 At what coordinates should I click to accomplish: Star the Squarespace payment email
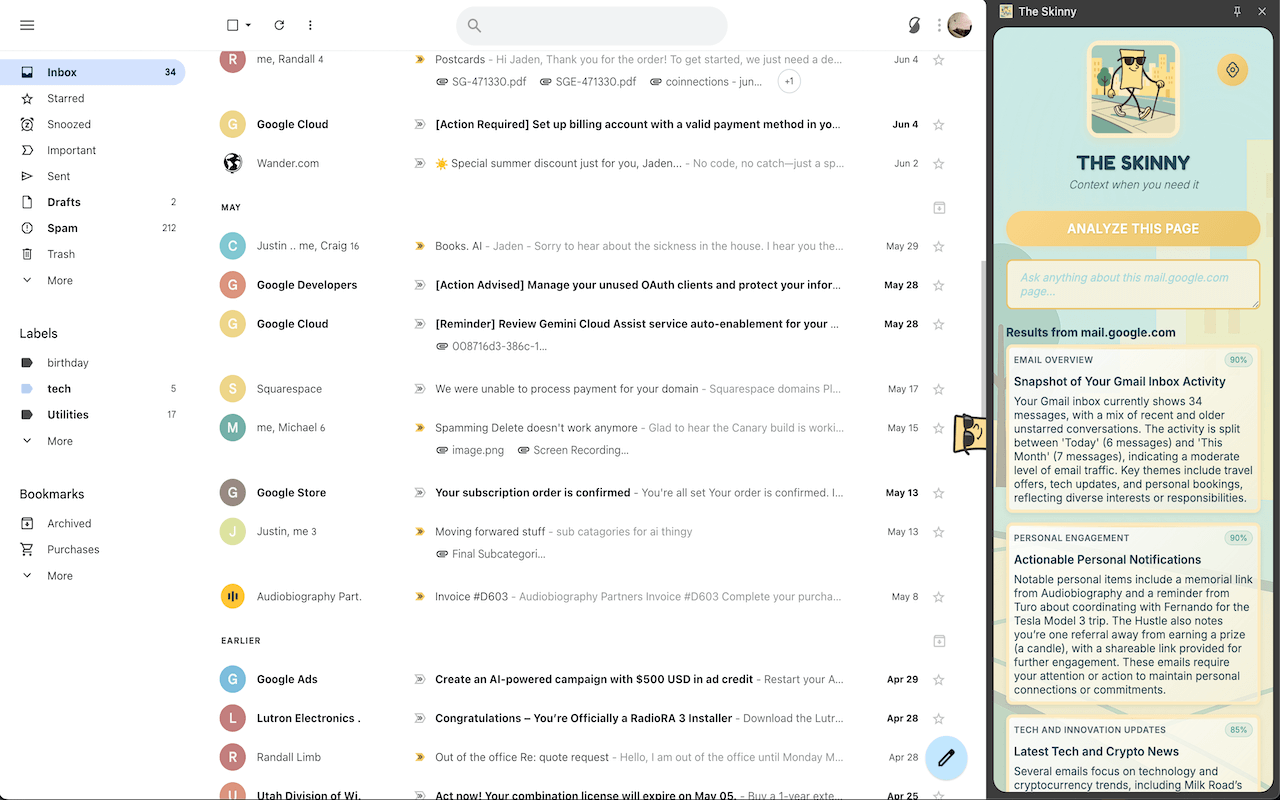(938, 390)
